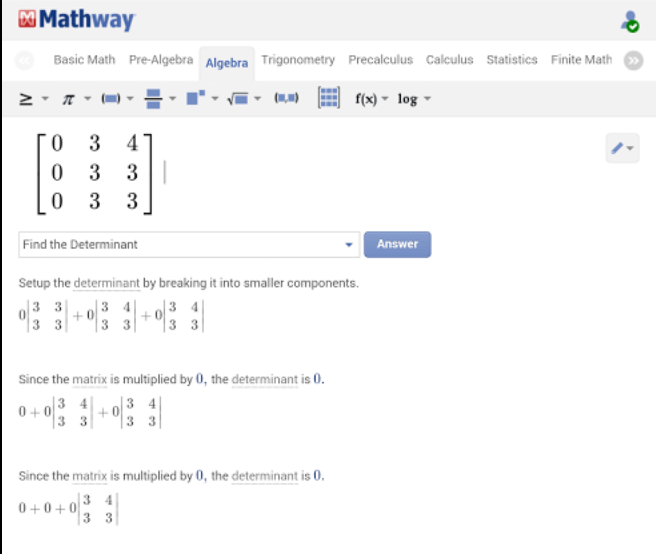Expand exponent options dropdown arrow
This screenshot has height=554, width=656.
click(215, 99)
